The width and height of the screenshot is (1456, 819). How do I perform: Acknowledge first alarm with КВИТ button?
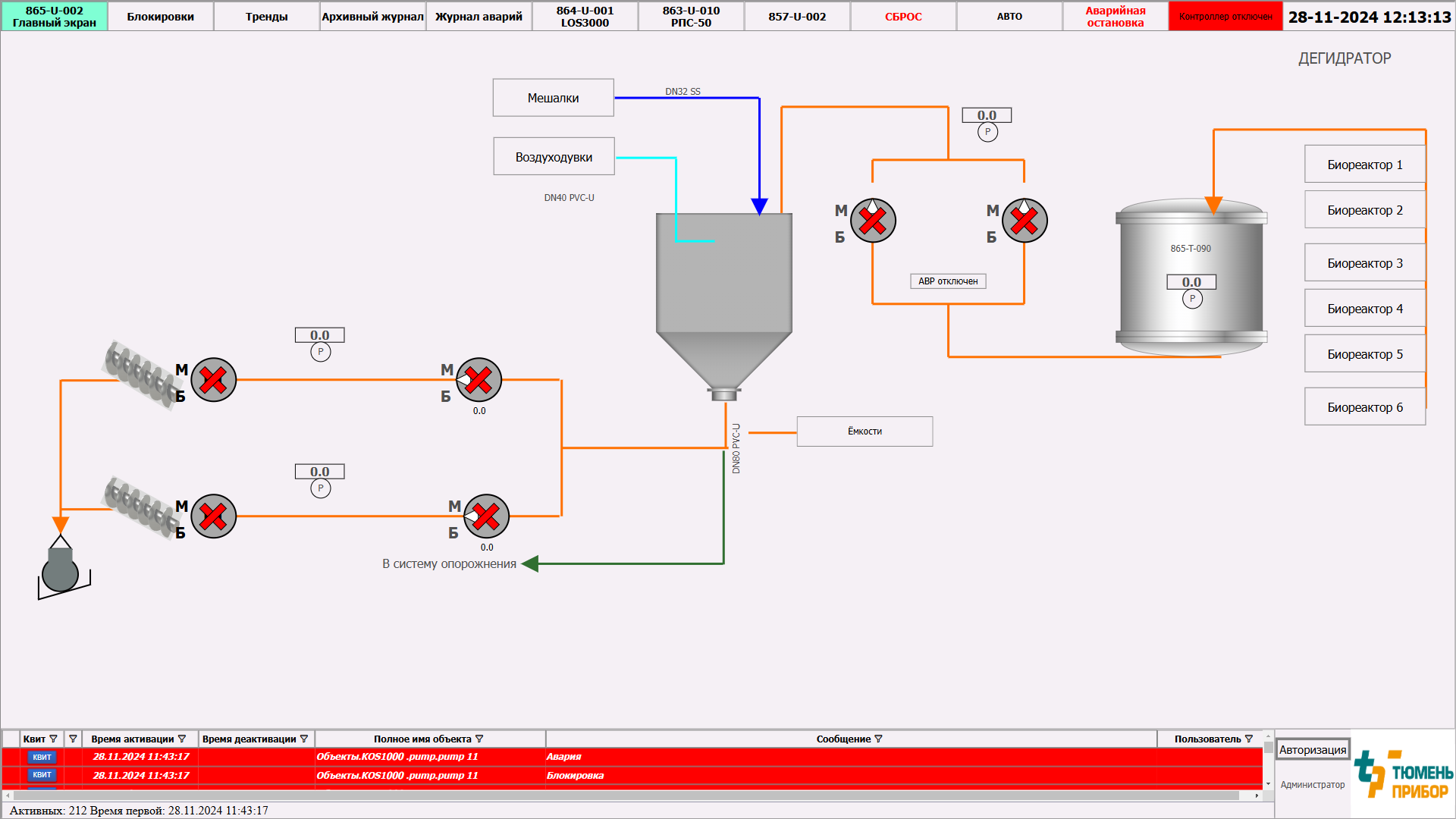42,757
